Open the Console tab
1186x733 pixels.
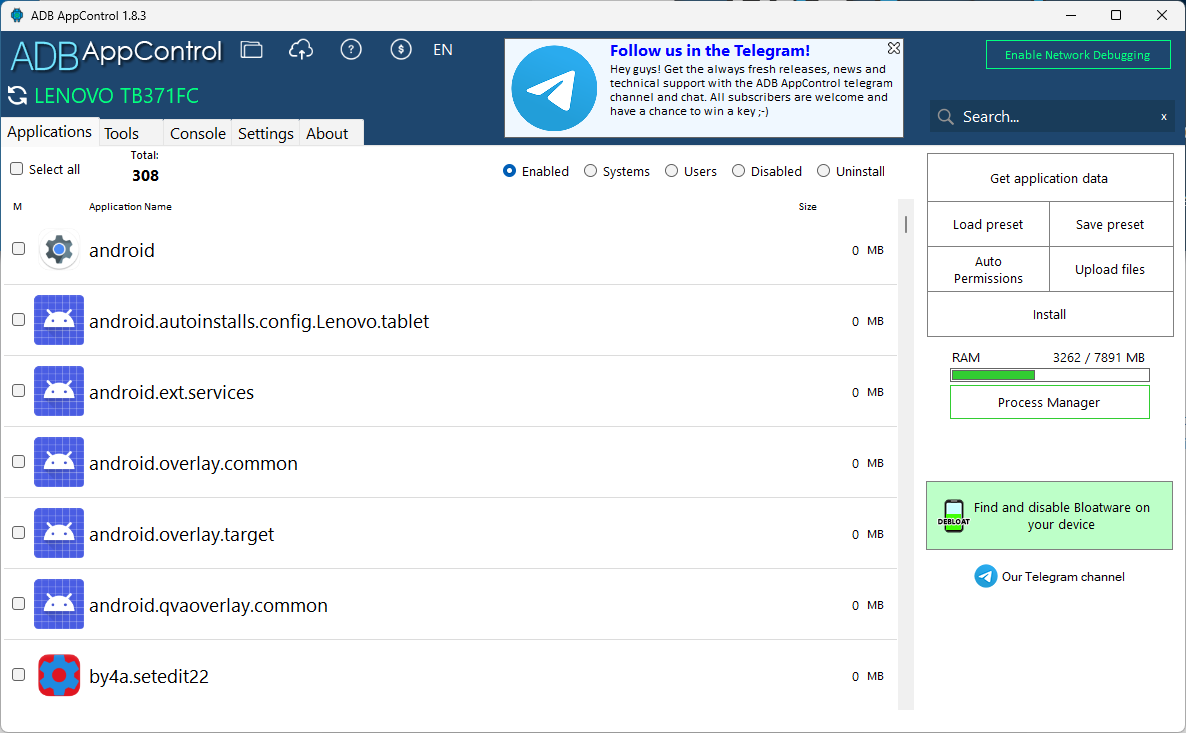pyautogui.click(x=197, y=133)
